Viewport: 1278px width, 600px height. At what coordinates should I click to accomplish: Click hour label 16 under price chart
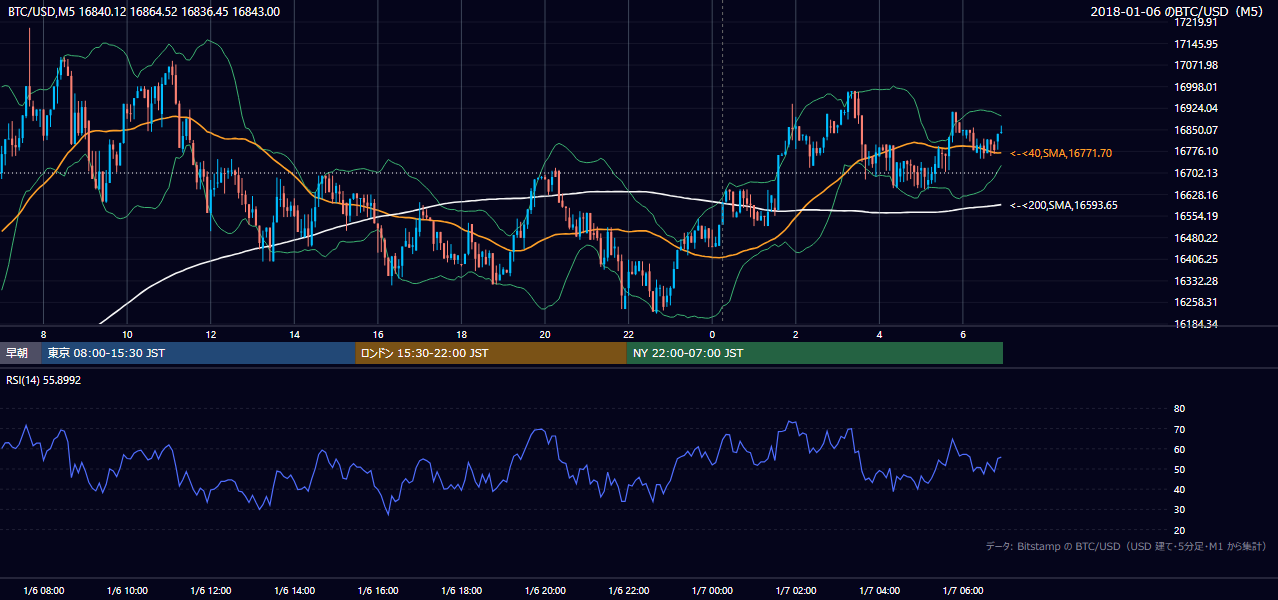378,334
